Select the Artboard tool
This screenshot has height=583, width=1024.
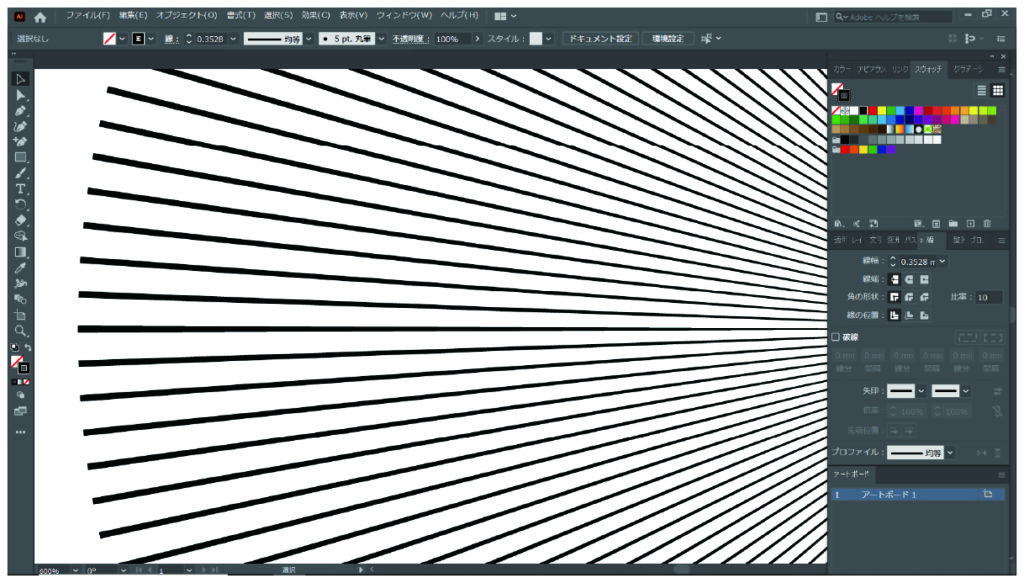tap(20, 315)
